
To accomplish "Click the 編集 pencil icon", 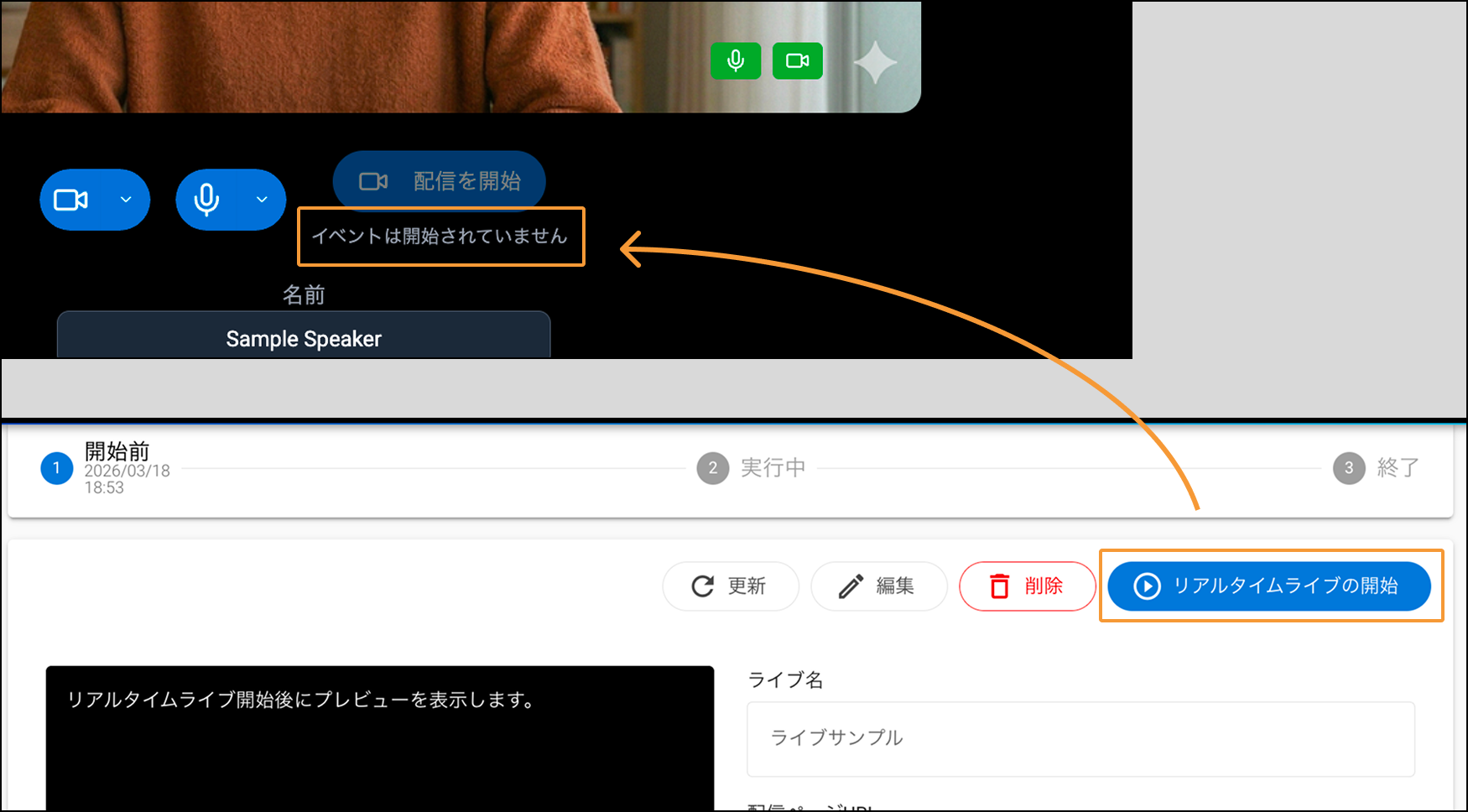I will [x=851, y=586].
